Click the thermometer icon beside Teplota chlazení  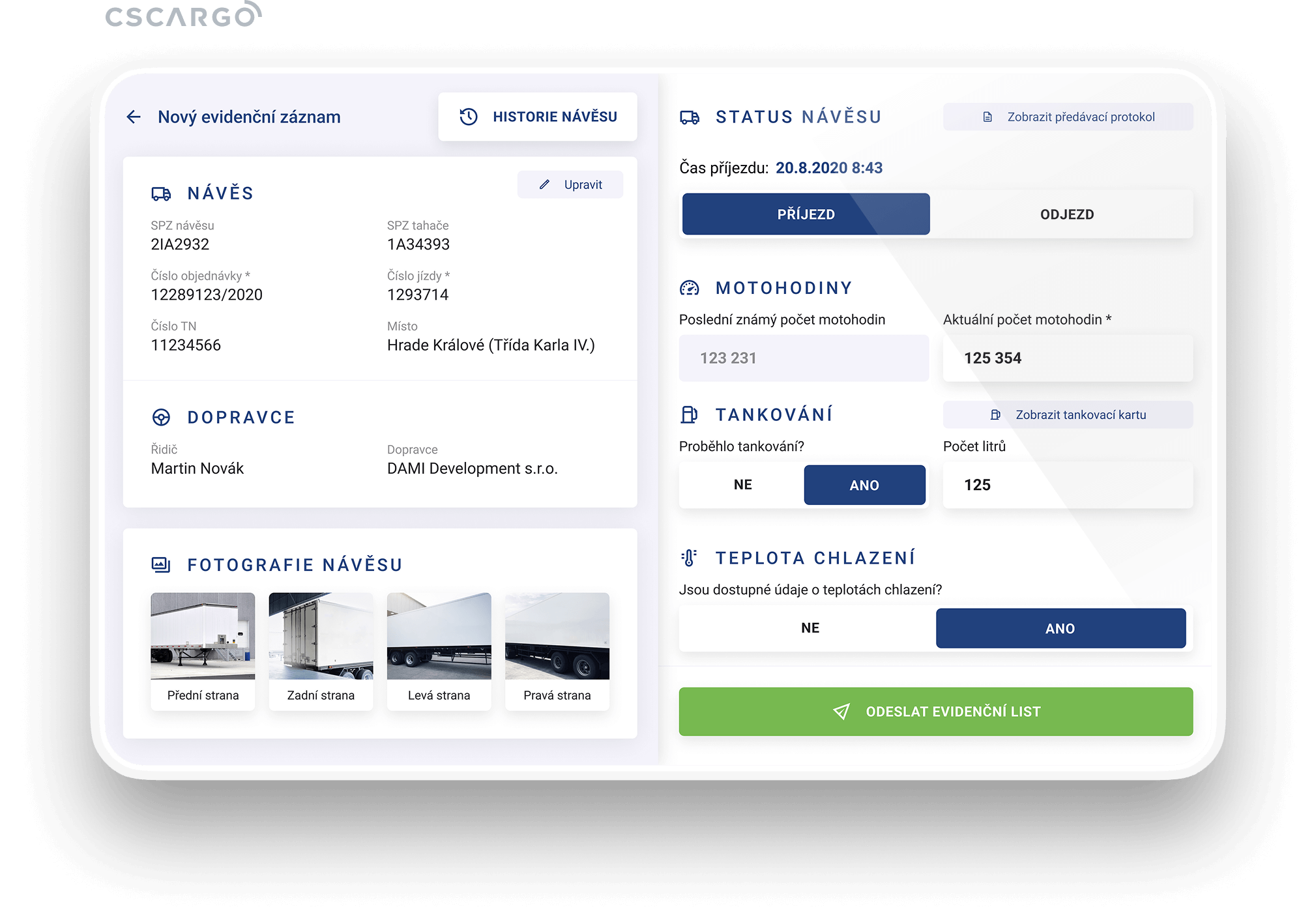click(689, 558)
